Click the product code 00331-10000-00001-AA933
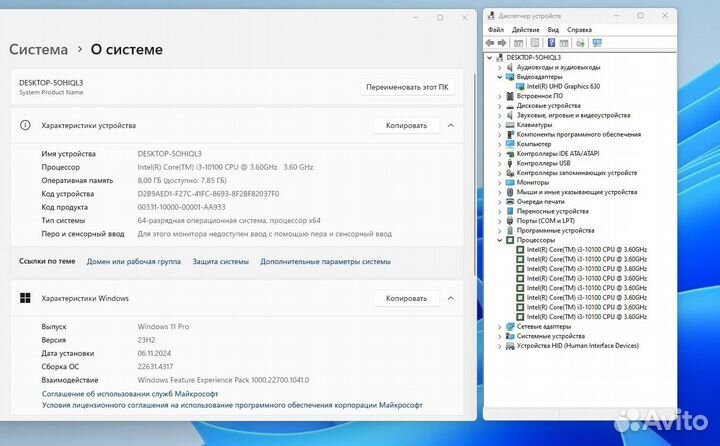 click(181, 207)
